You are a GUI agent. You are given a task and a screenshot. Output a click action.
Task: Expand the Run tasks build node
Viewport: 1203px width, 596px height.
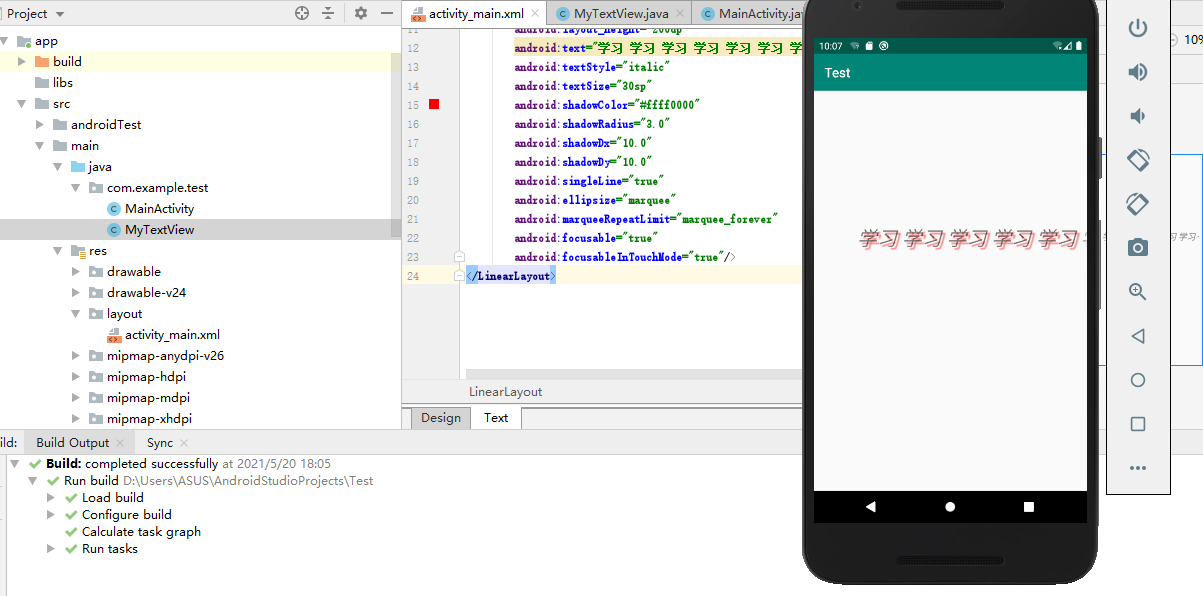click(x=51, y=549)
